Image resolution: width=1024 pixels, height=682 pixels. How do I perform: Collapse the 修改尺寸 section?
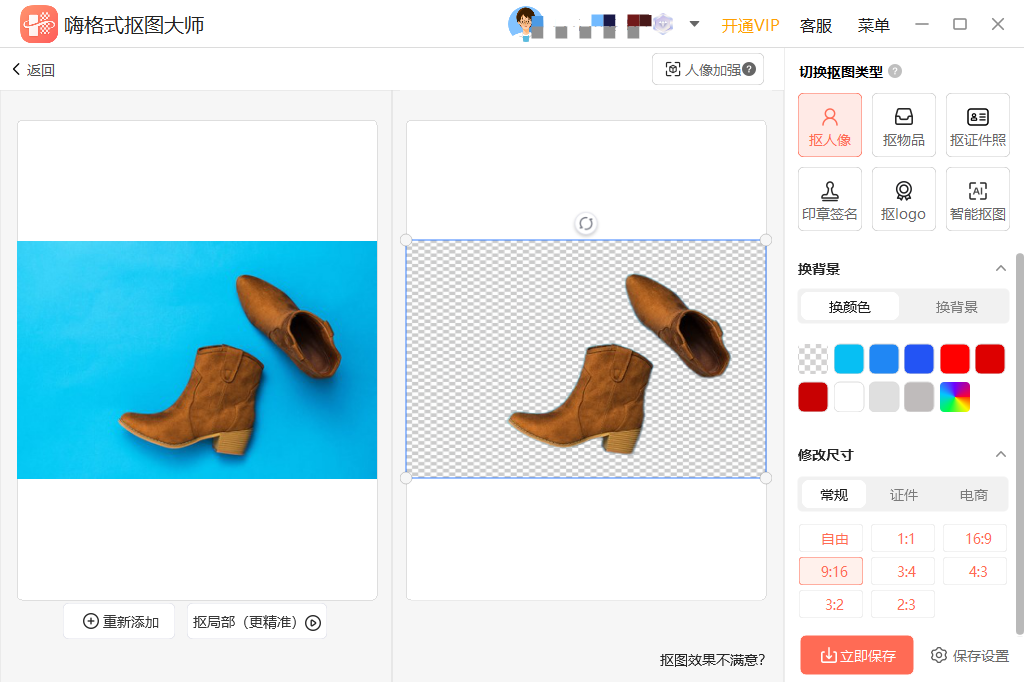1000,454
